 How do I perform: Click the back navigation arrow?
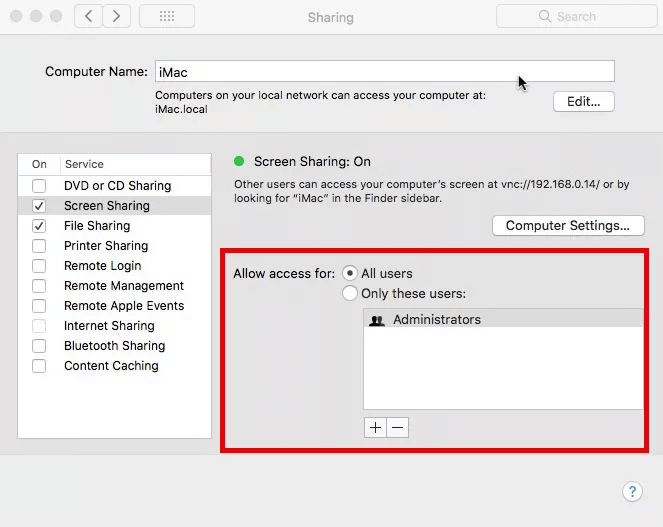pyautogui.click(x=88, y=16)
